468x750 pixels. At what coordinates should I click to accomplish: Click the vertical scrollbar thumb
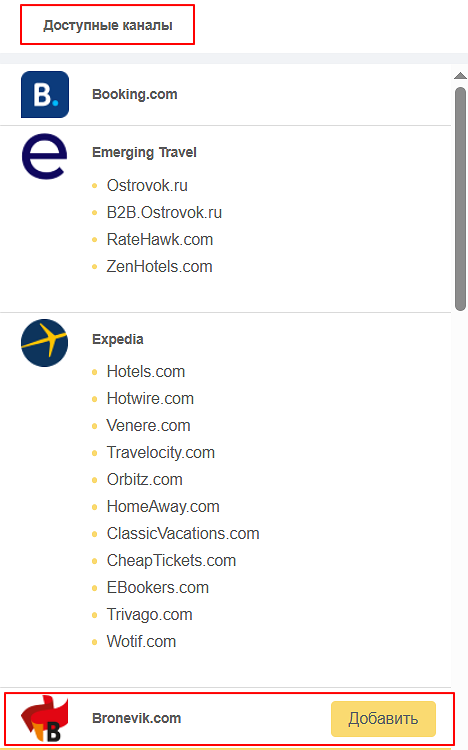pyautogui.click(x=460, y=199)
